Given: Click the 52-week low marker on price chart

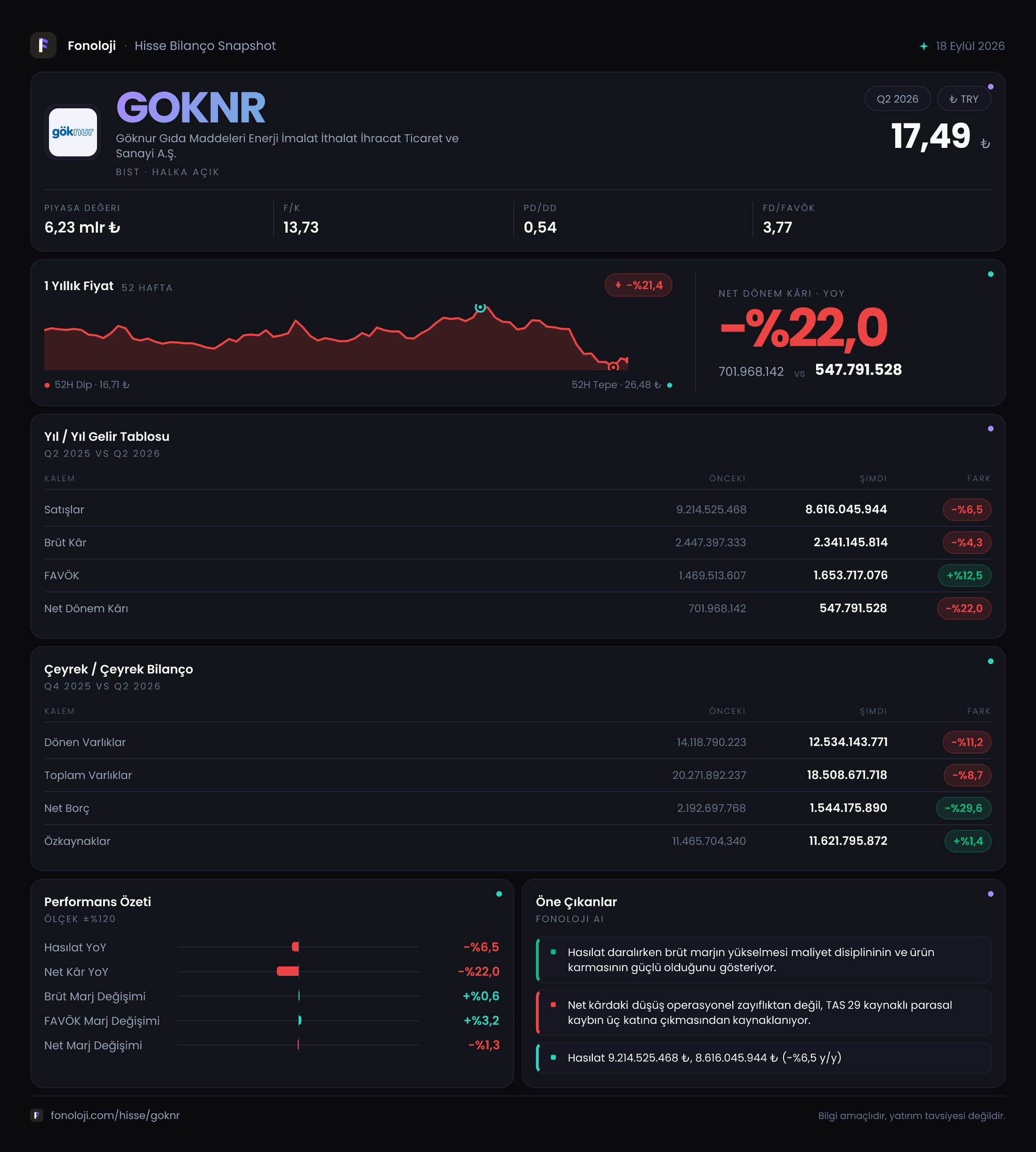Looking at the screenshot, I should tap(613, 367).
